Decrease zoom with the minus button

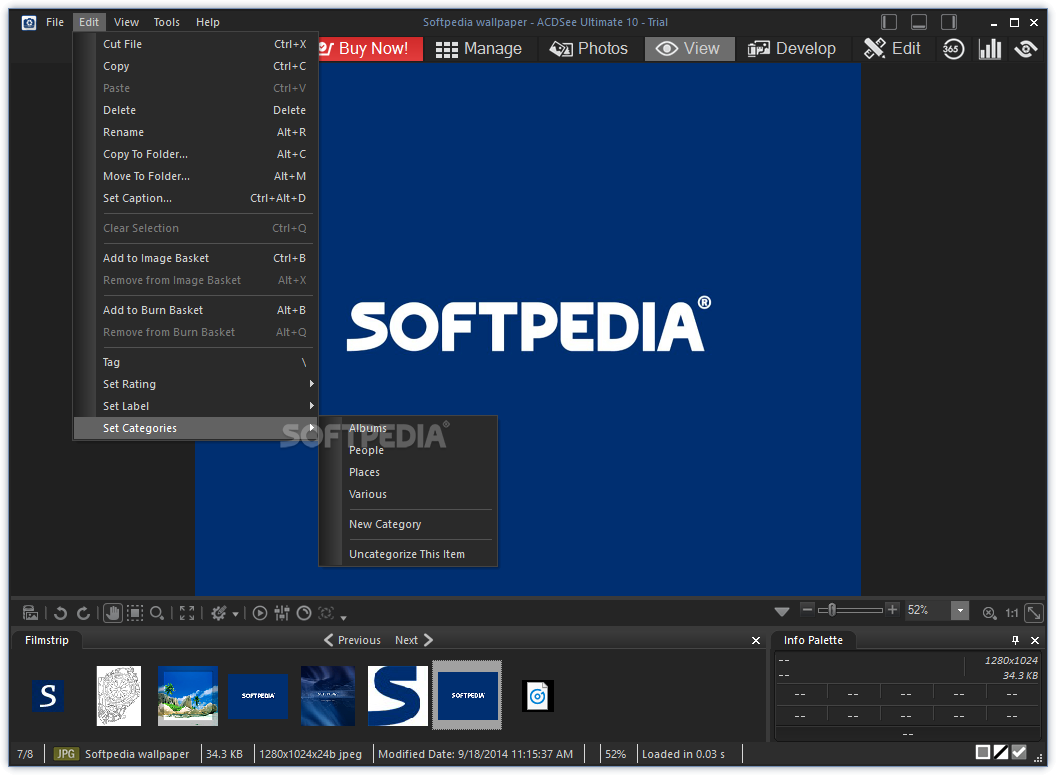coord(807,609)
